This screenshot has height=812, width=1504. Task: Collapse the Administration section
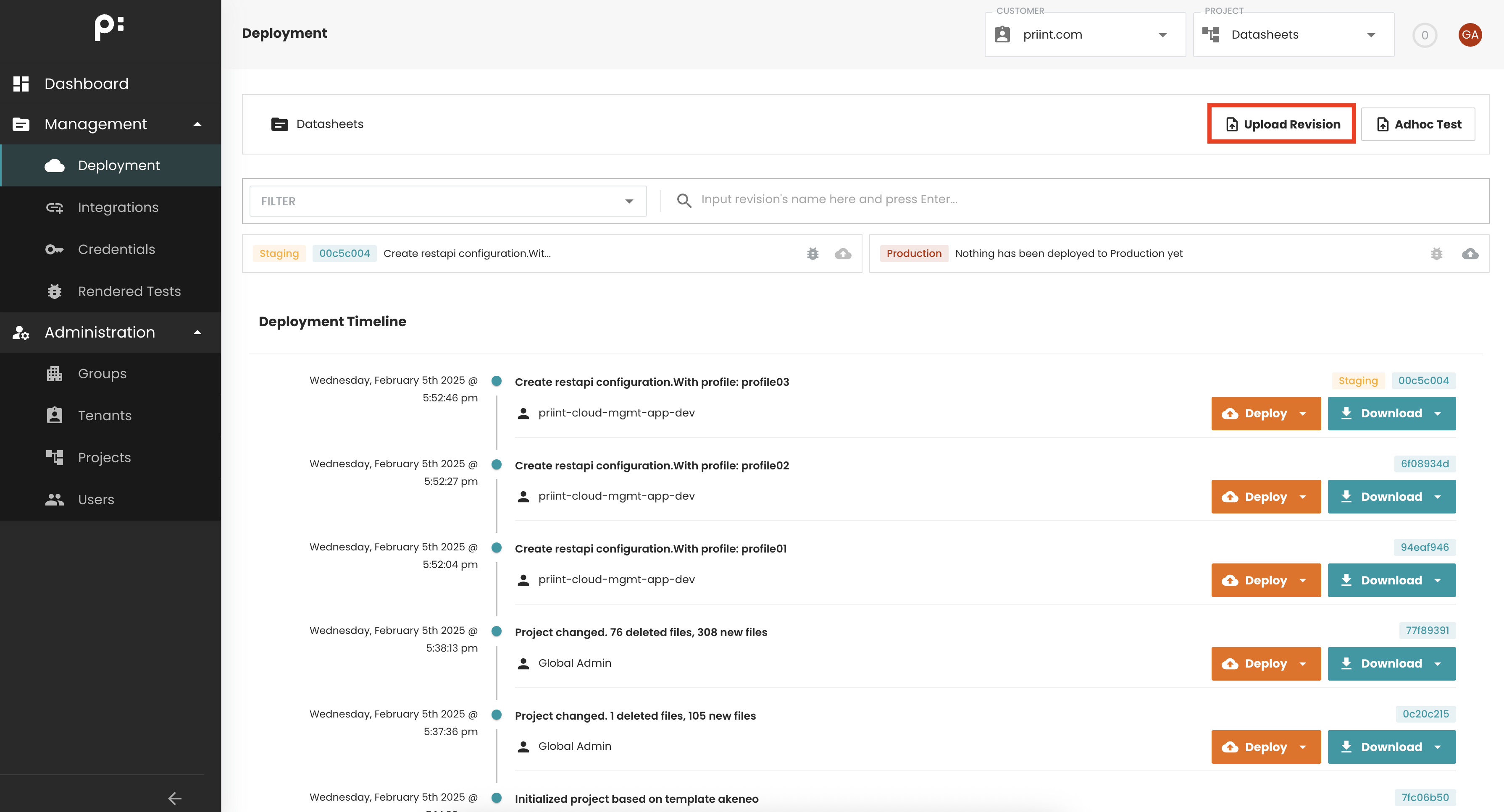[197, 332]
